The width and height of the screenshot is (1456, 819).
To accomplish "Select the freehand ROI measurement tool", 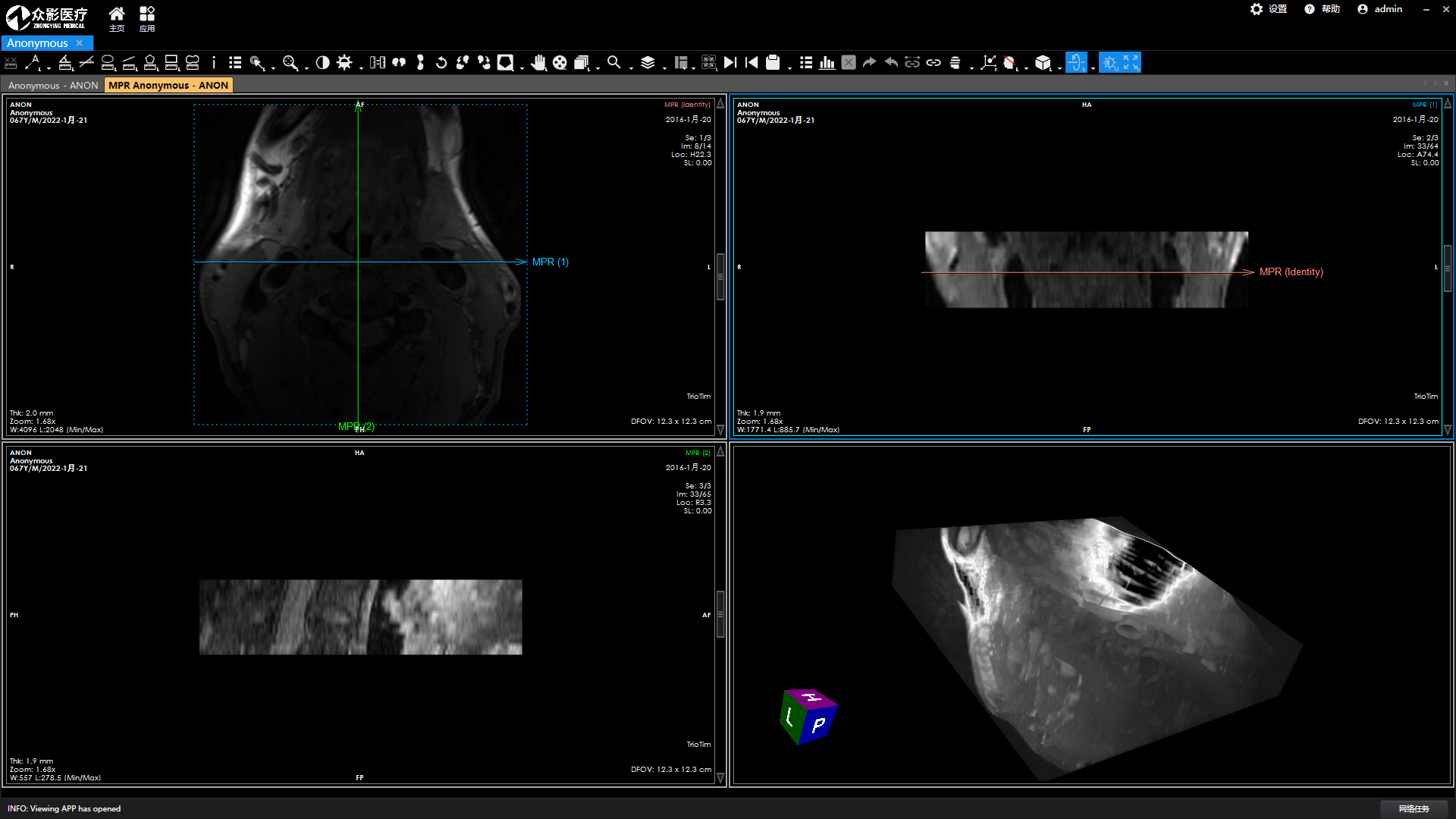I will [193, 63].
